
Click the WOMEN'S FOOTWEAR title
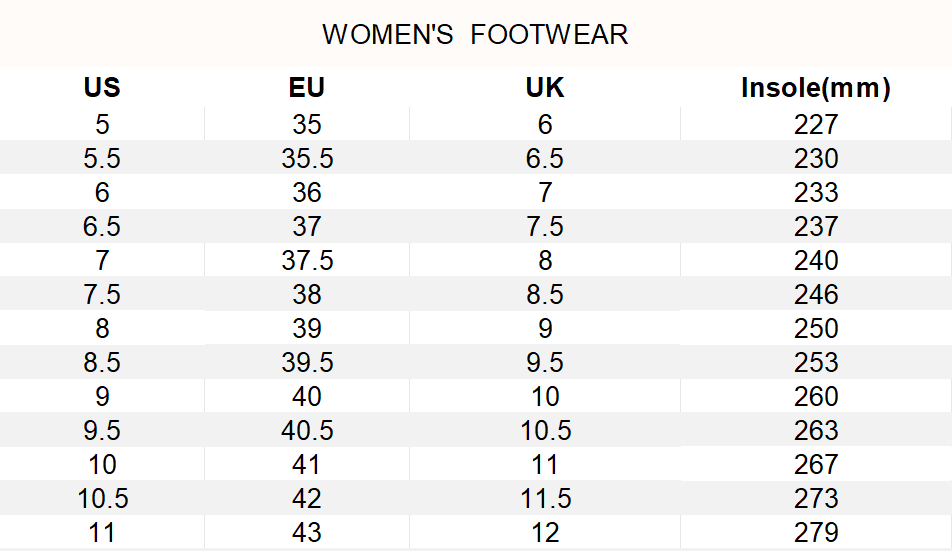475,35
